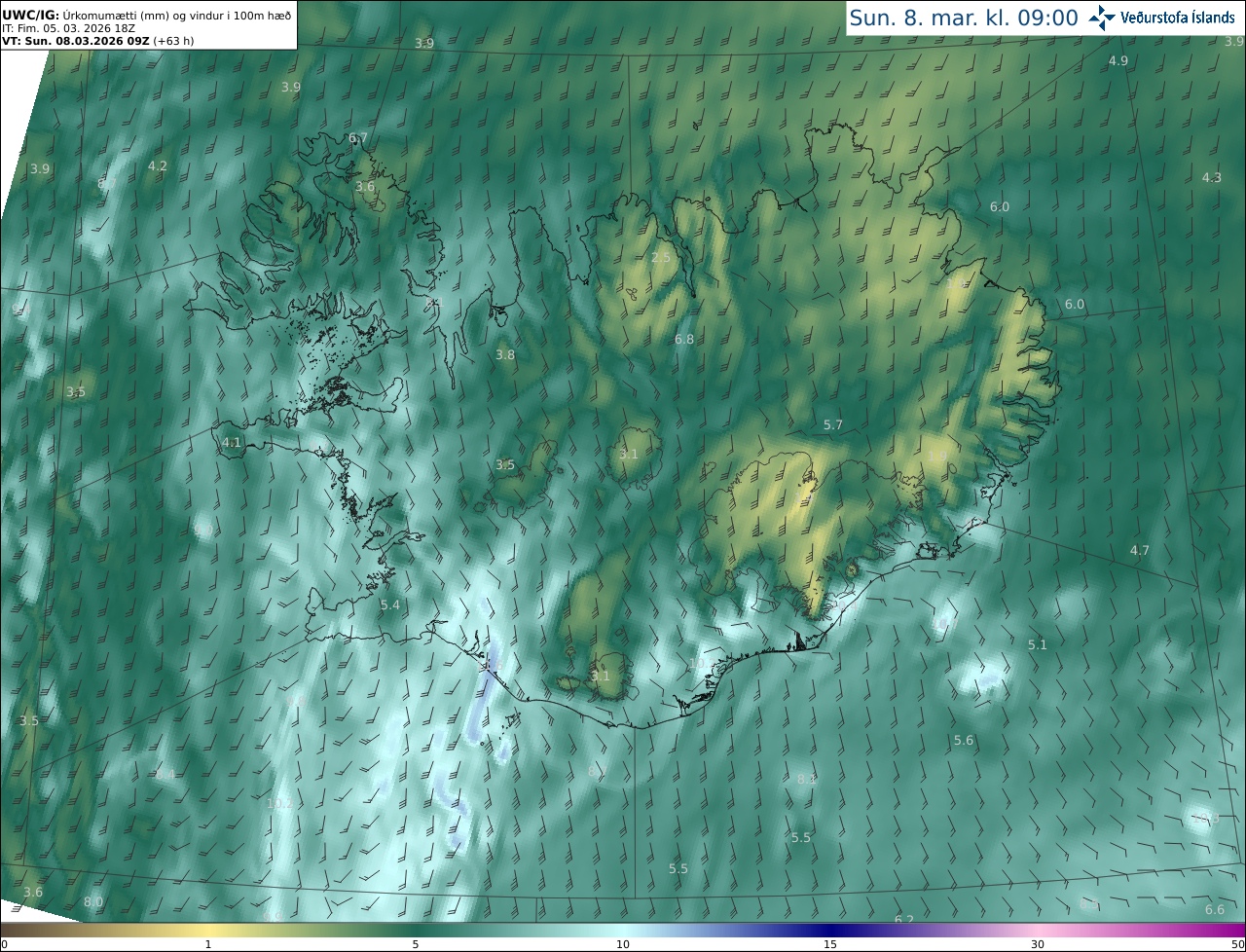
Task: Click the map value 5.7
Action: 833,425
